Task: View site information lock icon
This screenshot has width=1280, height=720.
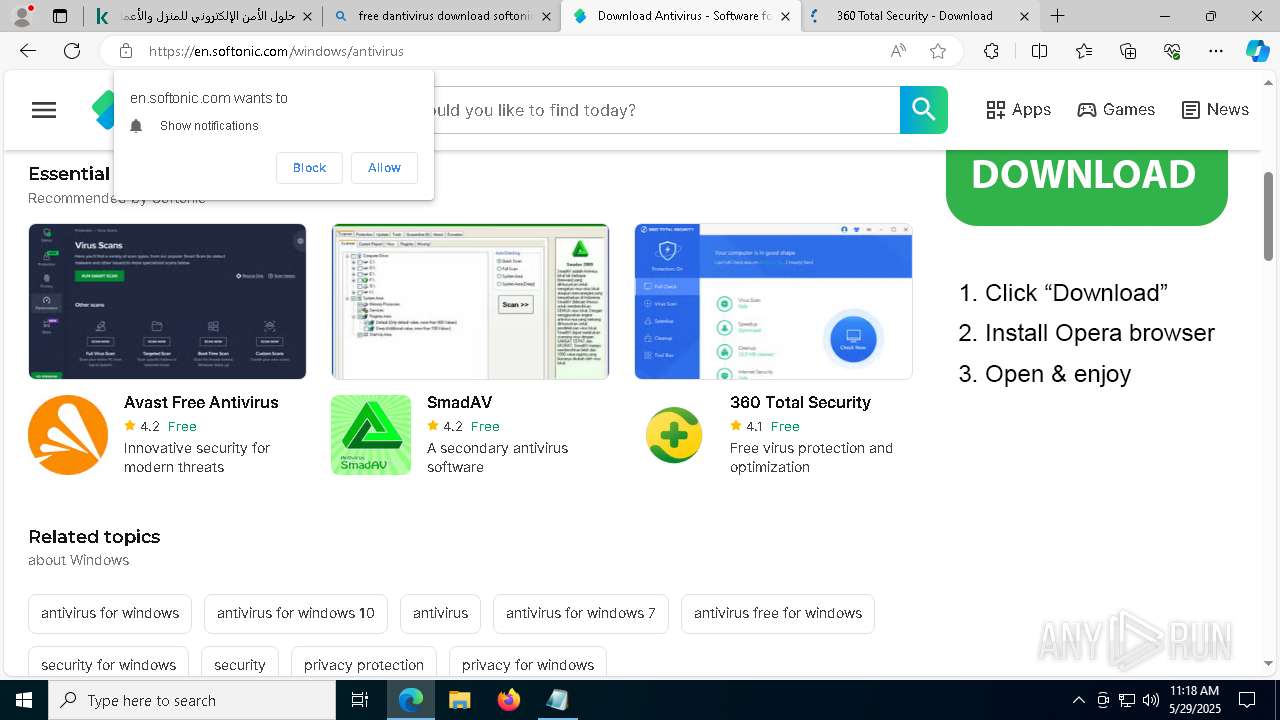Action: (126, 51)
